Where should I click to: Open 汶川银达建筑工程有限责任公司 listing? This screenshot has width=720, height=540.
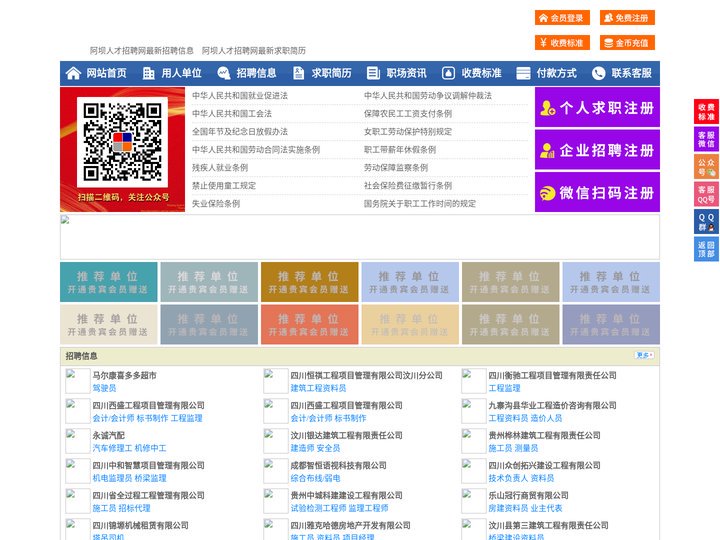click(x=346, y=435)
